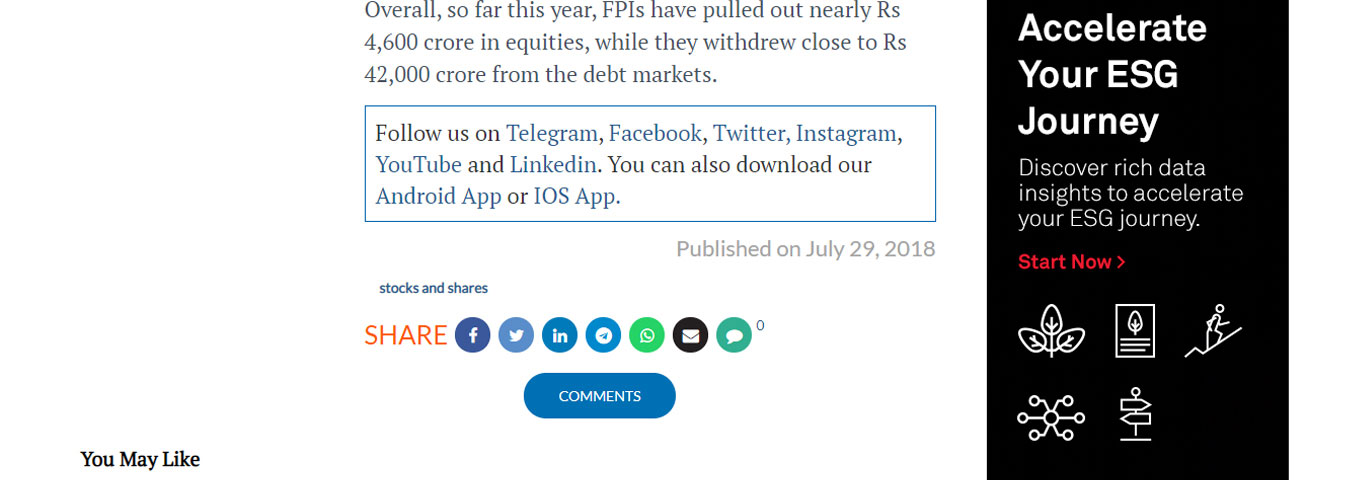
Task: Share via Telegram round icon
Action: tap(603, 335)
